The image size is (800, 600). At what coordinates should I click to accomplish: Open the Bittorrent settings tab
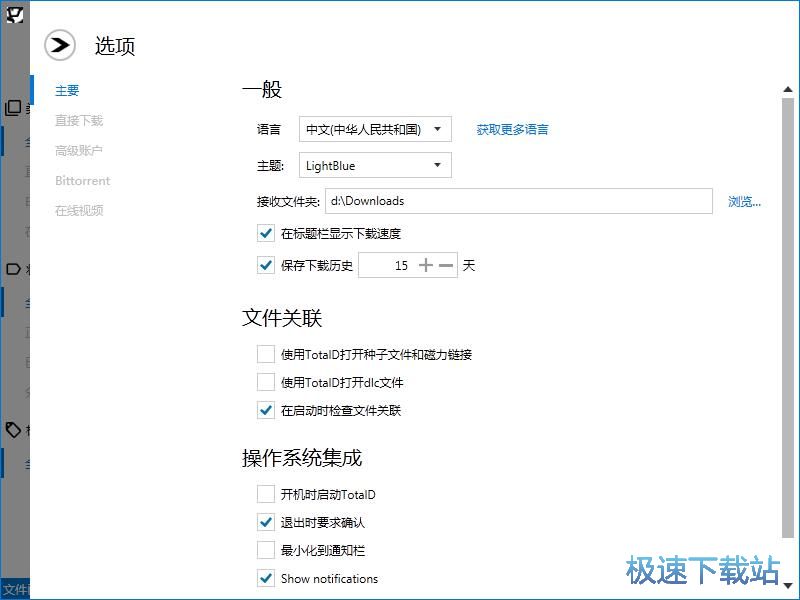click(83, 181)
